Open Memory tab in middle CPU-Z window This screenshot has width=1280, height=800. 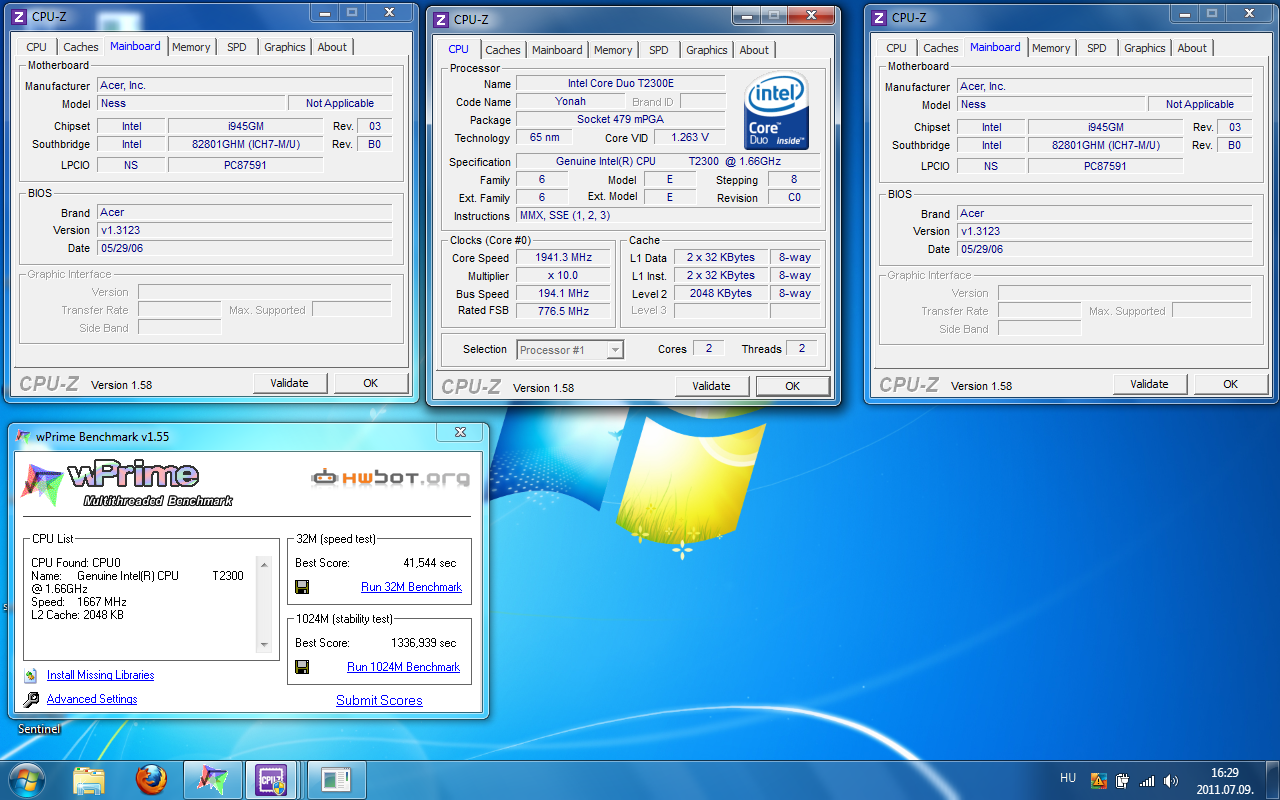[x=613, y=50]
